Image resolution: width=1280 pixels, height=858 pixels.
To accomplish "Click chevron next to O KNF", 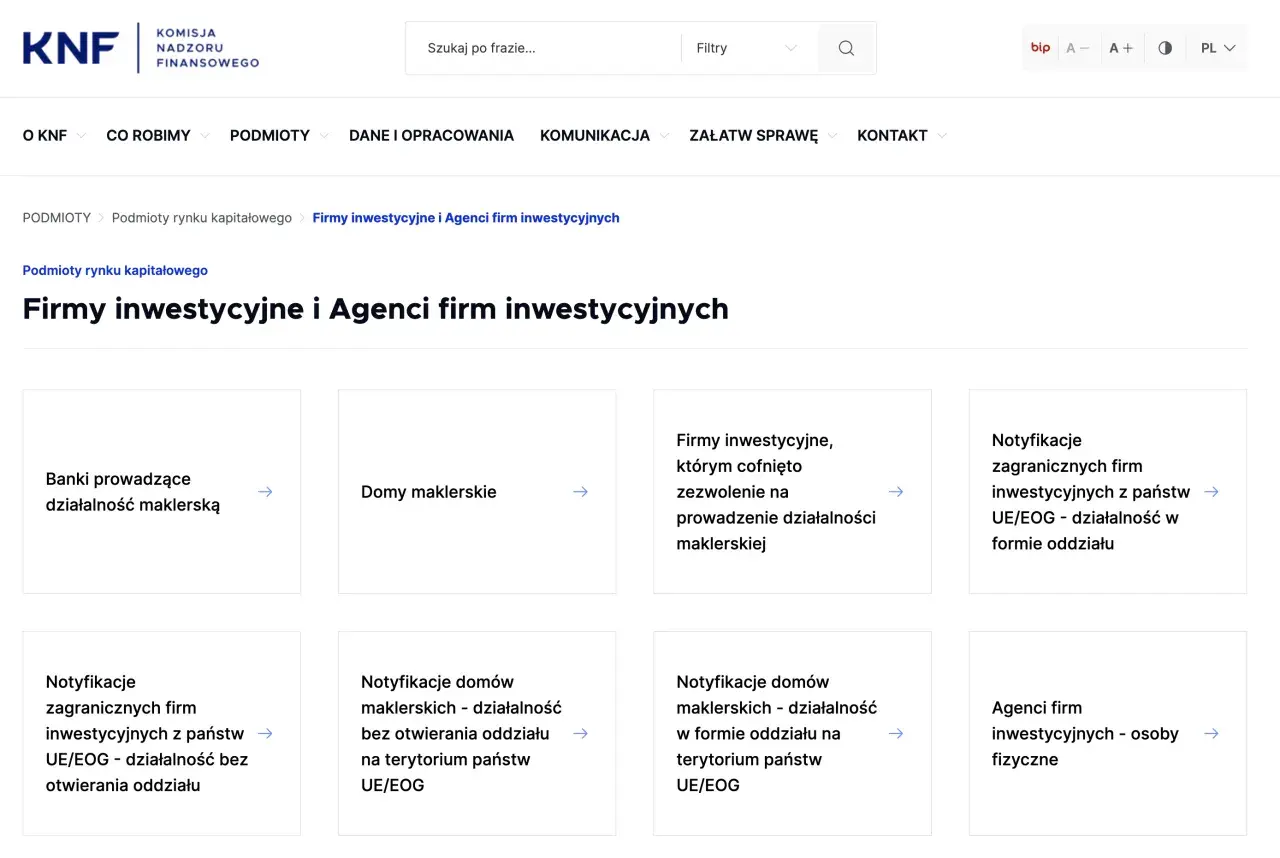I will (81, 136).
